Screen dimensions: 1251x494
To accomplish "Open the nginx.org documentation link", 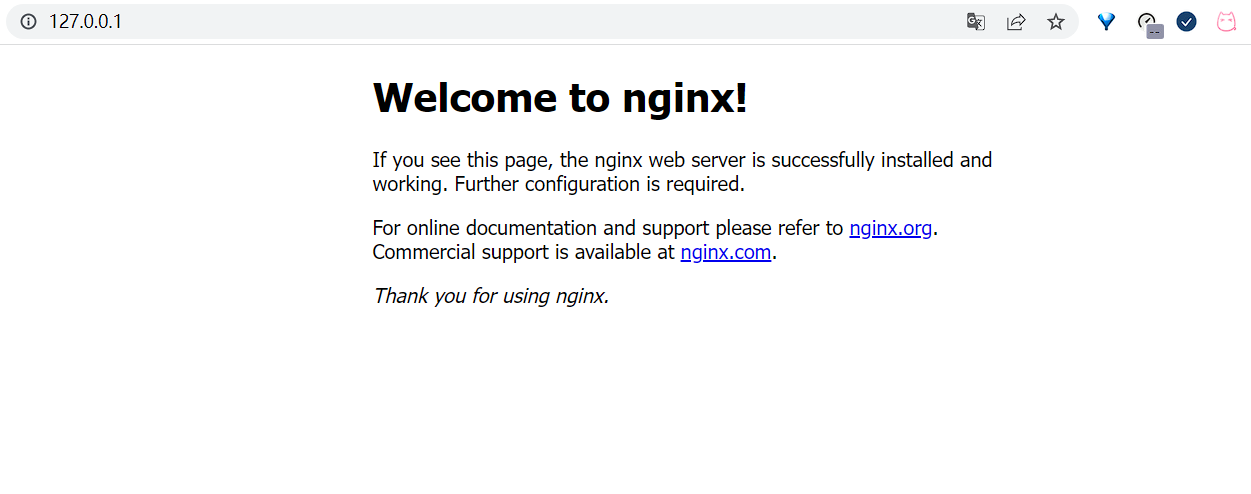I will coord(890,228).
